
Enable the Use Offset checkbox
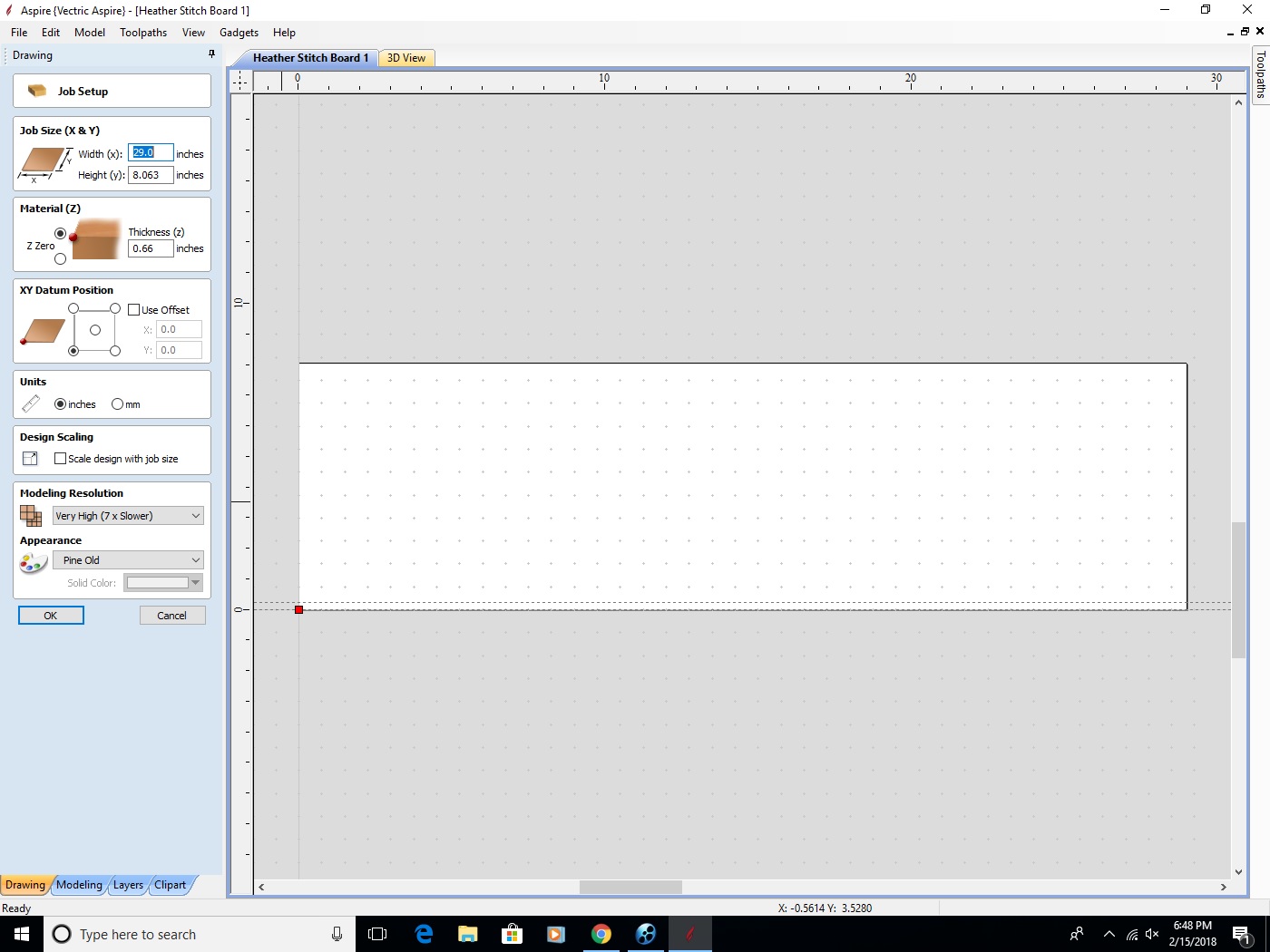[134, 310]
